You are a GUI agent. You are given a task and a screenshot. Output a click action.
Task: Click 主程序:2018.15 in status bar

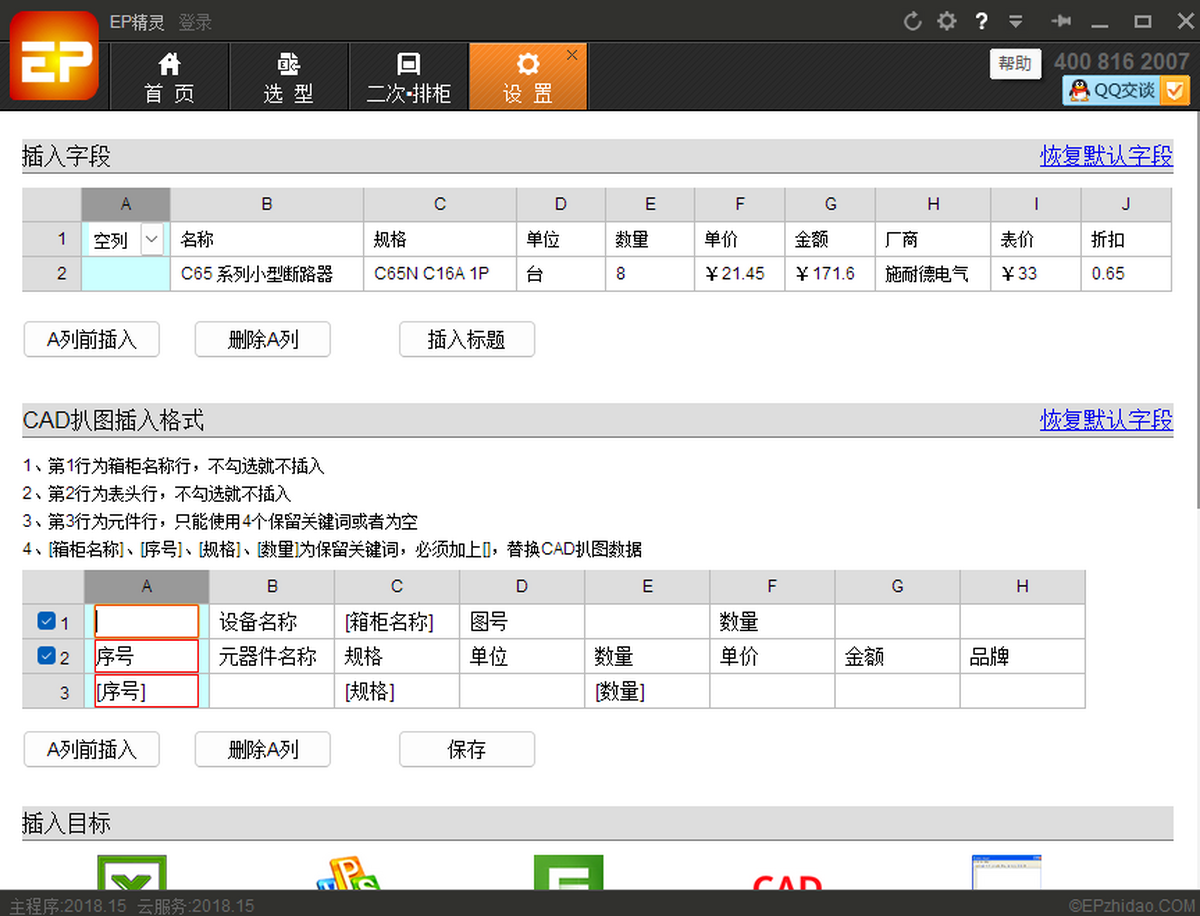pyautogui.click(x=68, y=906)
